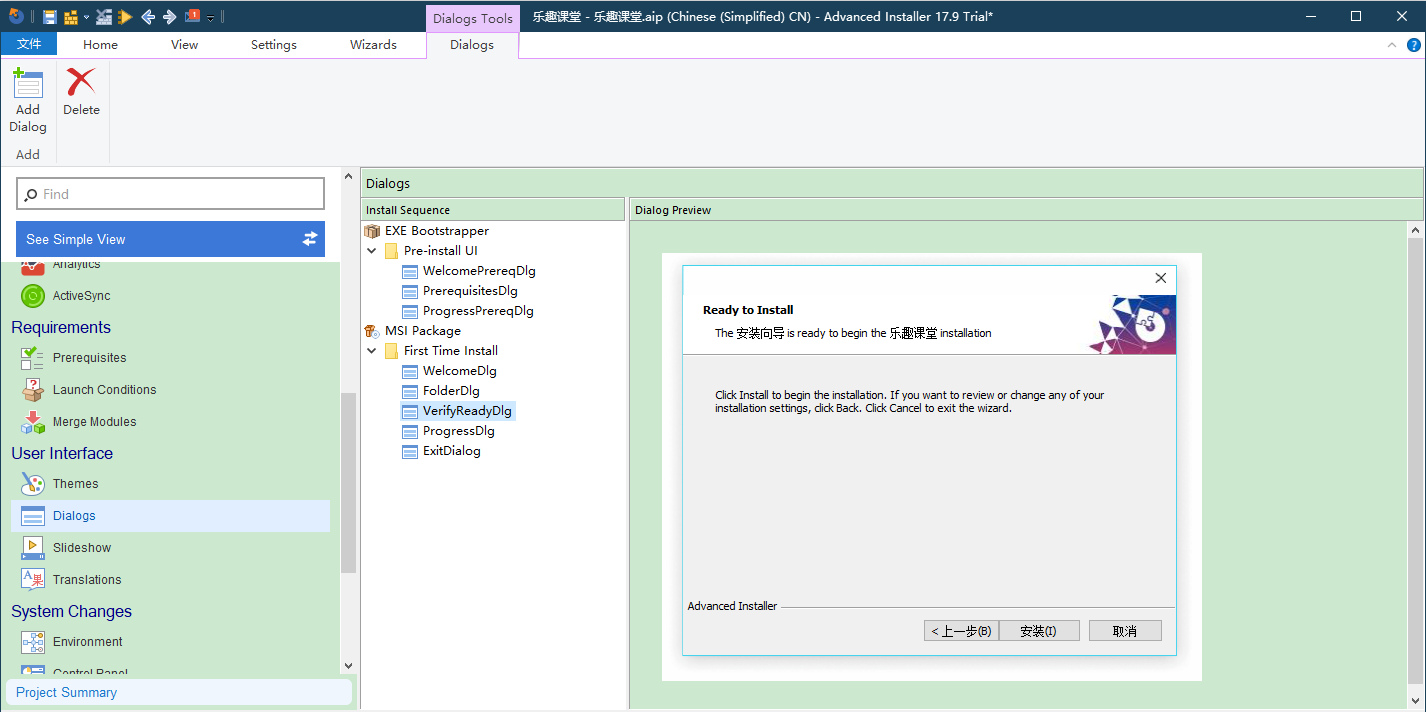
Task: Select ExitDialog in the tree
Action: (x=452, y=451)
